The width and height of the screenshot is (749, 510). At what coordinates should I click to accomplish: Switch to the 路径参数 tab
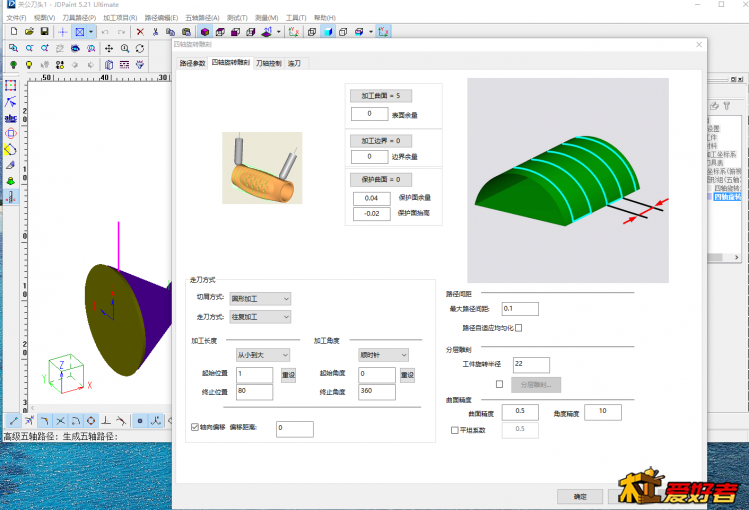pyautogui.click(x=192, y=63)
